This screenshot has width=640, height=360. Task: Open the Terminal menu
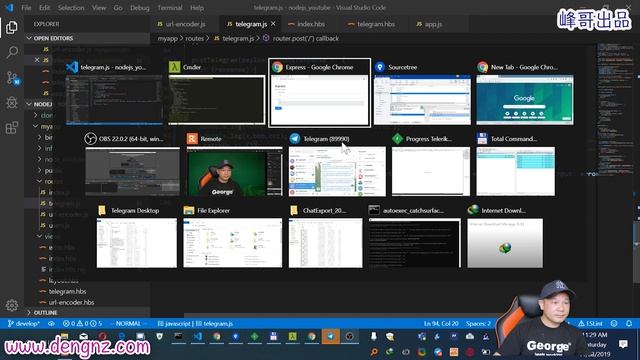(169, 8)
